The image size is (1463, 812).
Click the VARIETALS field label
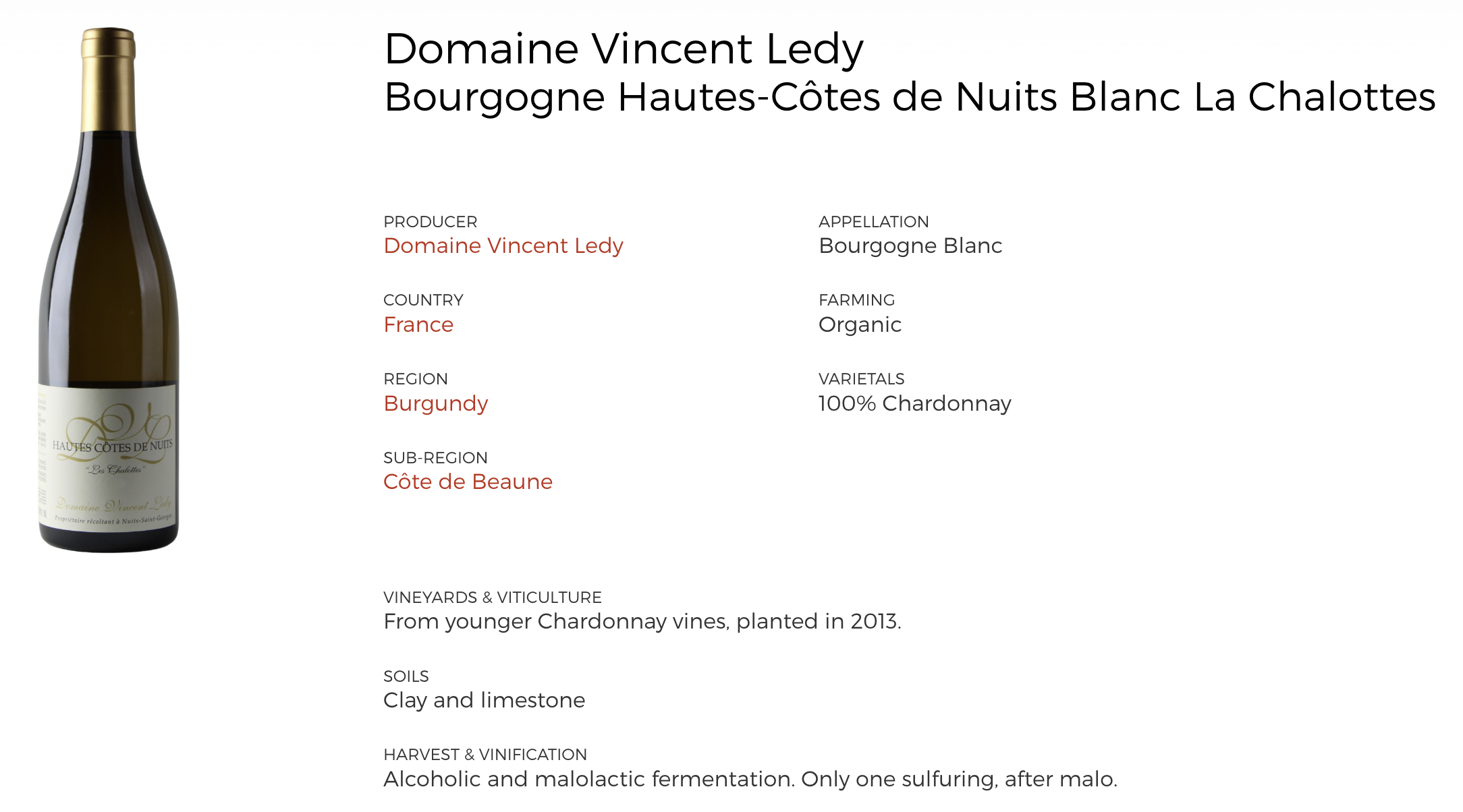[x=861, y=379]
